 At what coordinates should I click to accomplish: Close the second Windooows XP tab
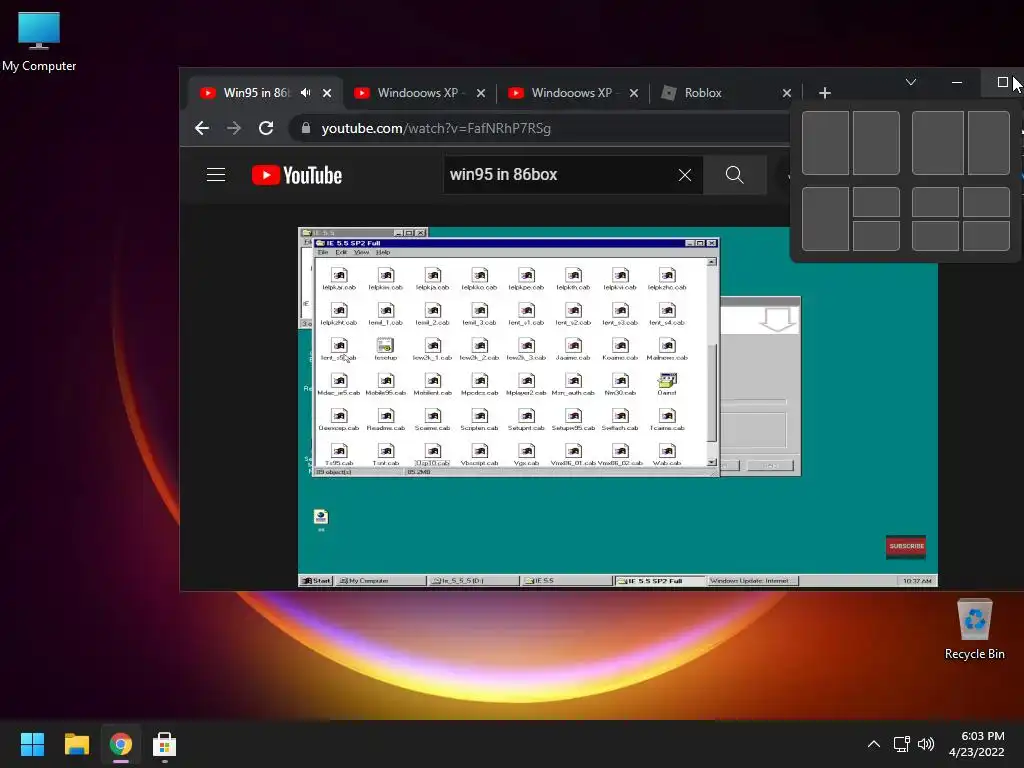(633, 93)
